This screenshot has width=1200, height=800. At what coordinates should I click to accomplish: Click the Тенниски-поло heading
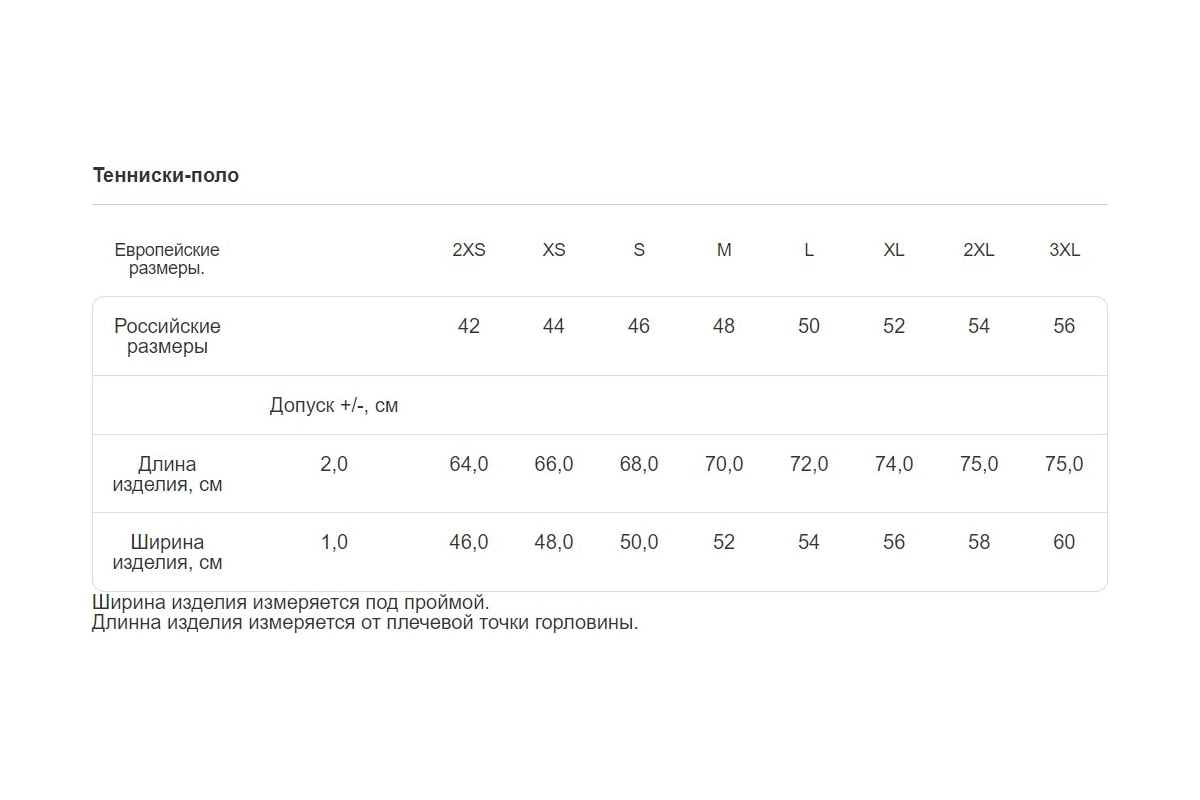pyautogui.click(x=166, y=175)
